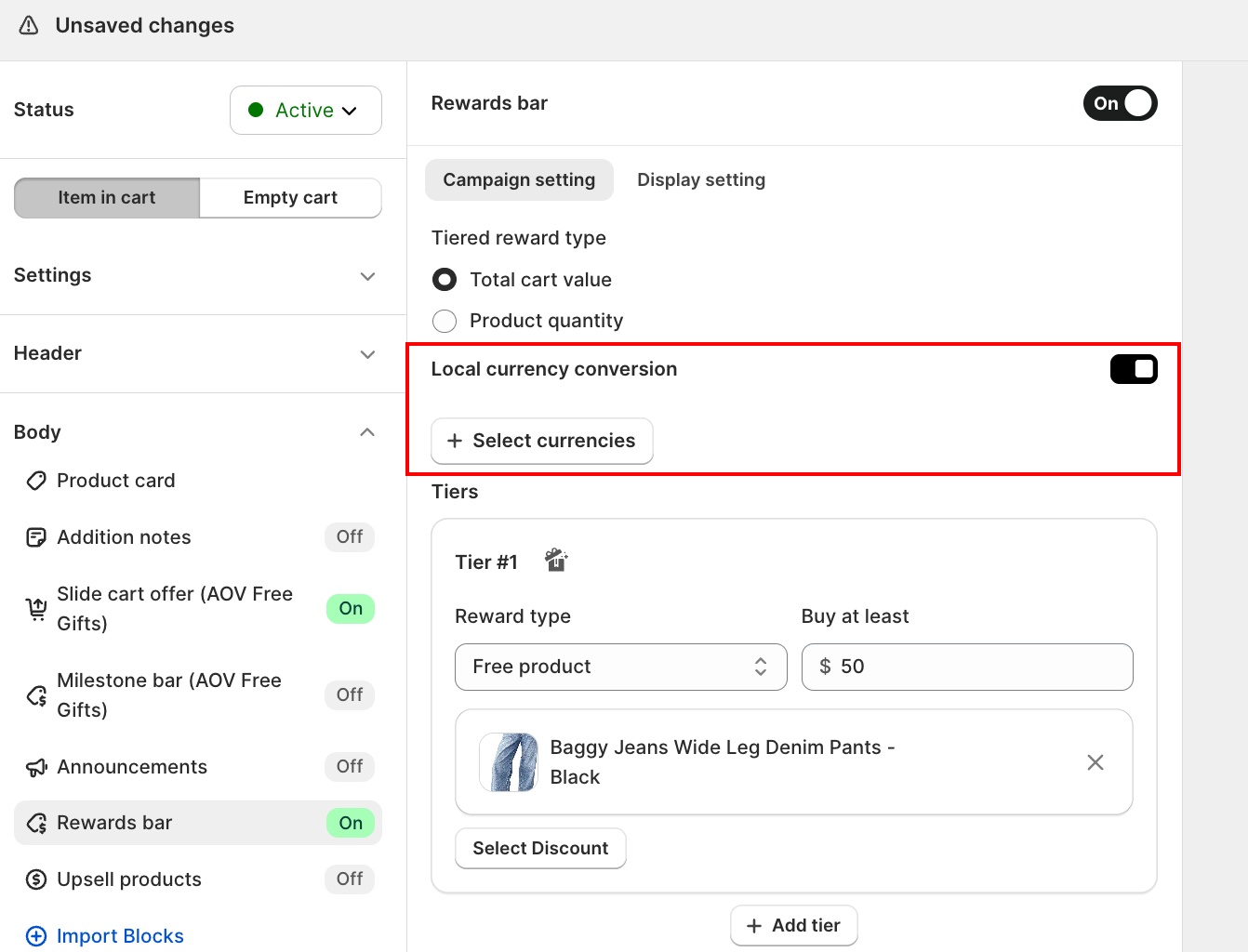
Task: Click the Buy at least amount field
Action: [x=967, y=667]
